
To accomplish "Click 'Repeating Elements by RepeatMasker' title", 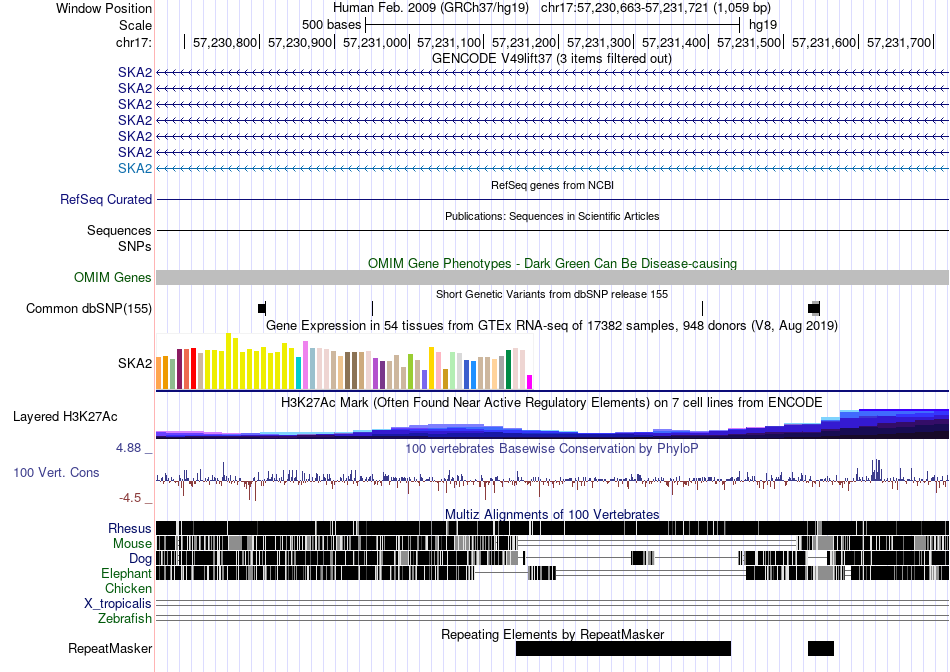I will [x=552, y=634].
